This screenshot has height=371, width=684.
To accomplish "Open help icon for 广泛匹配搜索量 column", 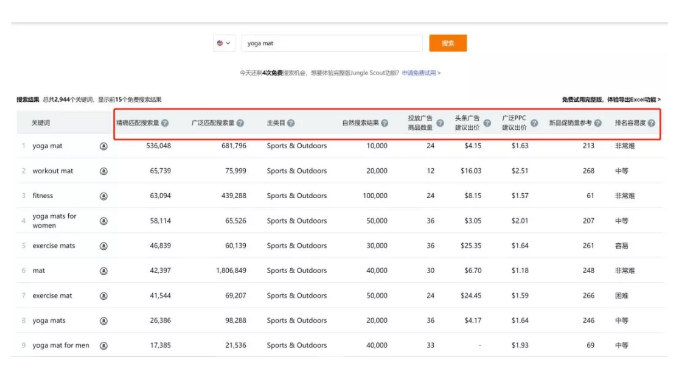I will (240, 123).
